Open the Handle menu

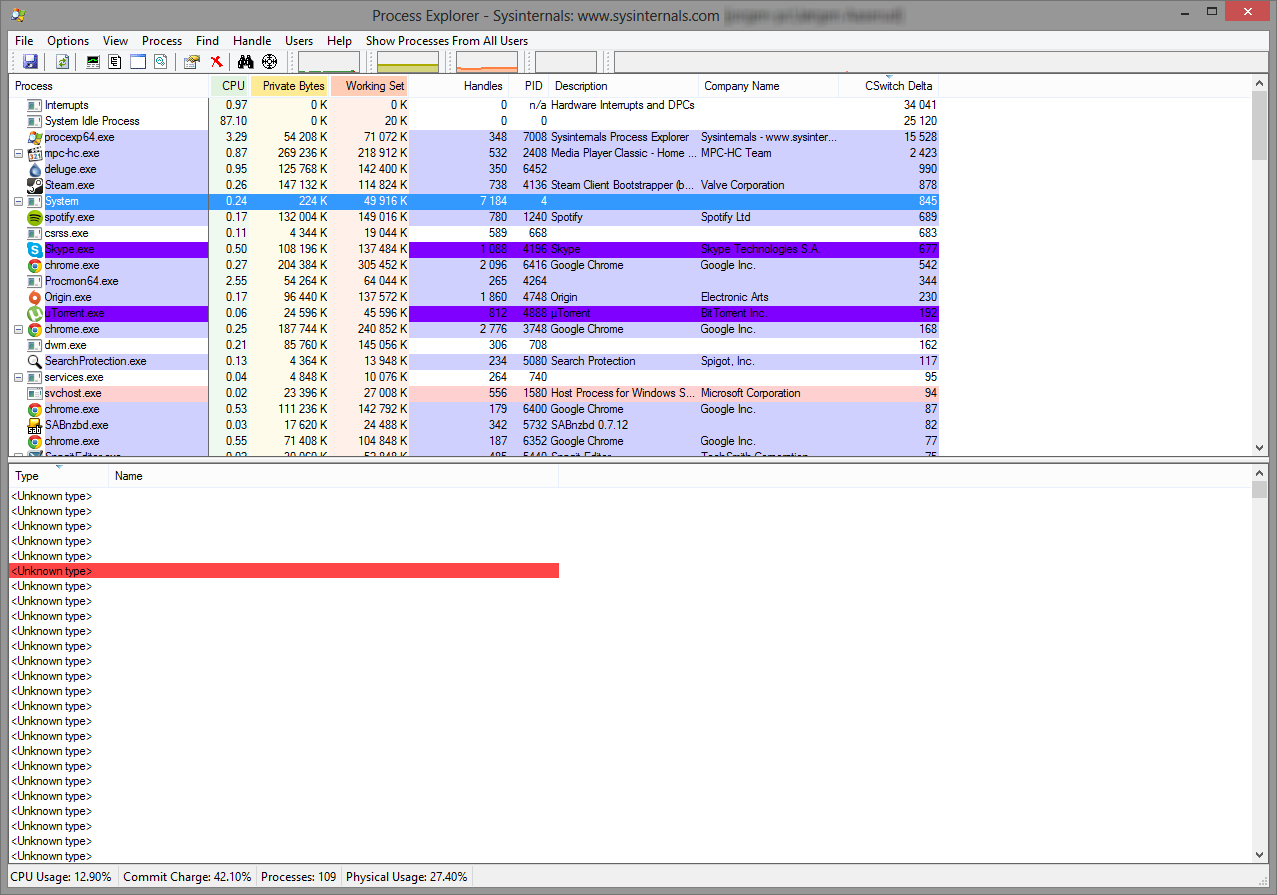252,41
